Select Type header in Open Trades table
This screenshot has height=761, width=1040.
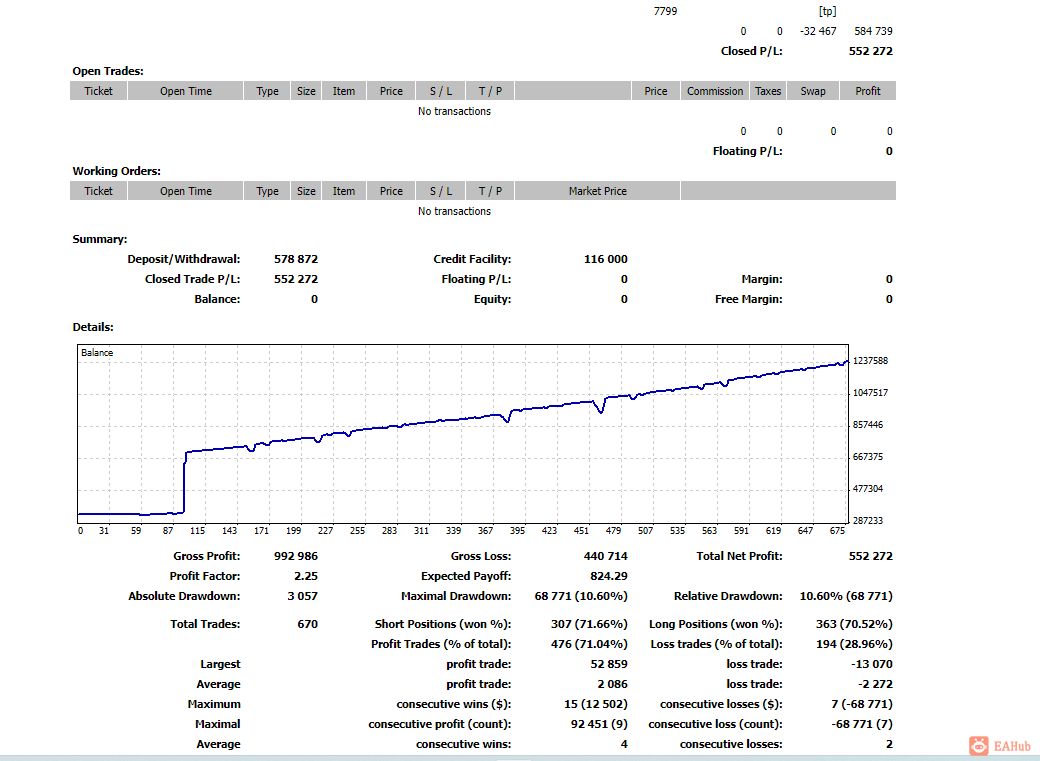(x=267, y=91)
